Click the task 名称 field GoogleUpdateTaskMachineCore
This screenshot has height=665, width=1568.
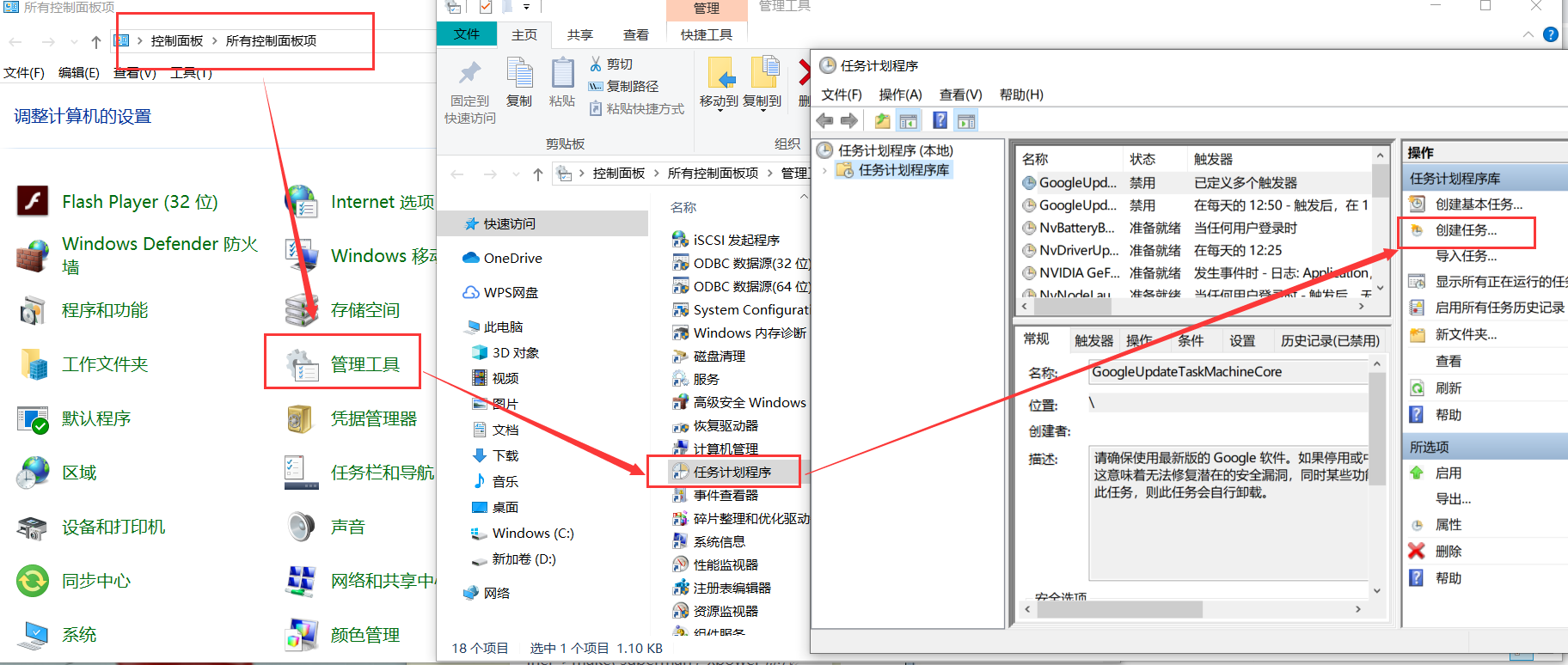pos(1229,372)
